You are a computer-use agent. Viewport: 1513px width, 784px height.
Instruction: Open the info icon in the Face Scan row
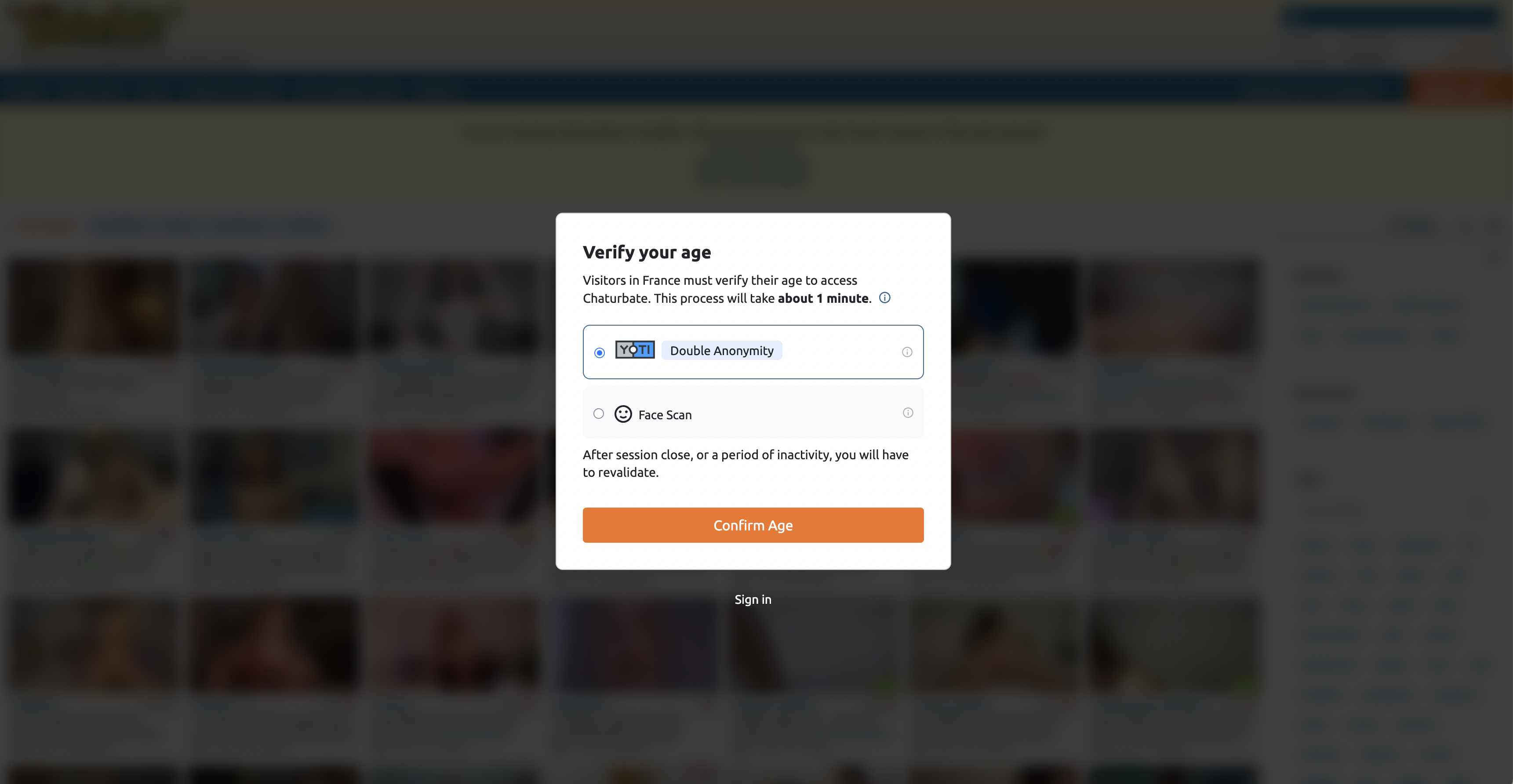(907, 413)
